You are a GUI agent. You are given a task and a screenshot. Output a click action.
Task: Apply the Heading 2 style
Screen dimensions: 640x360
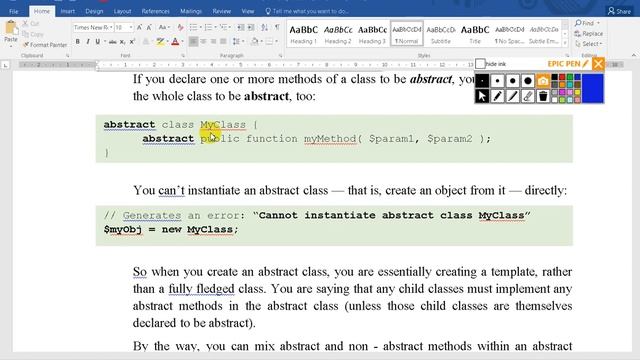click(x=338, y=34)
